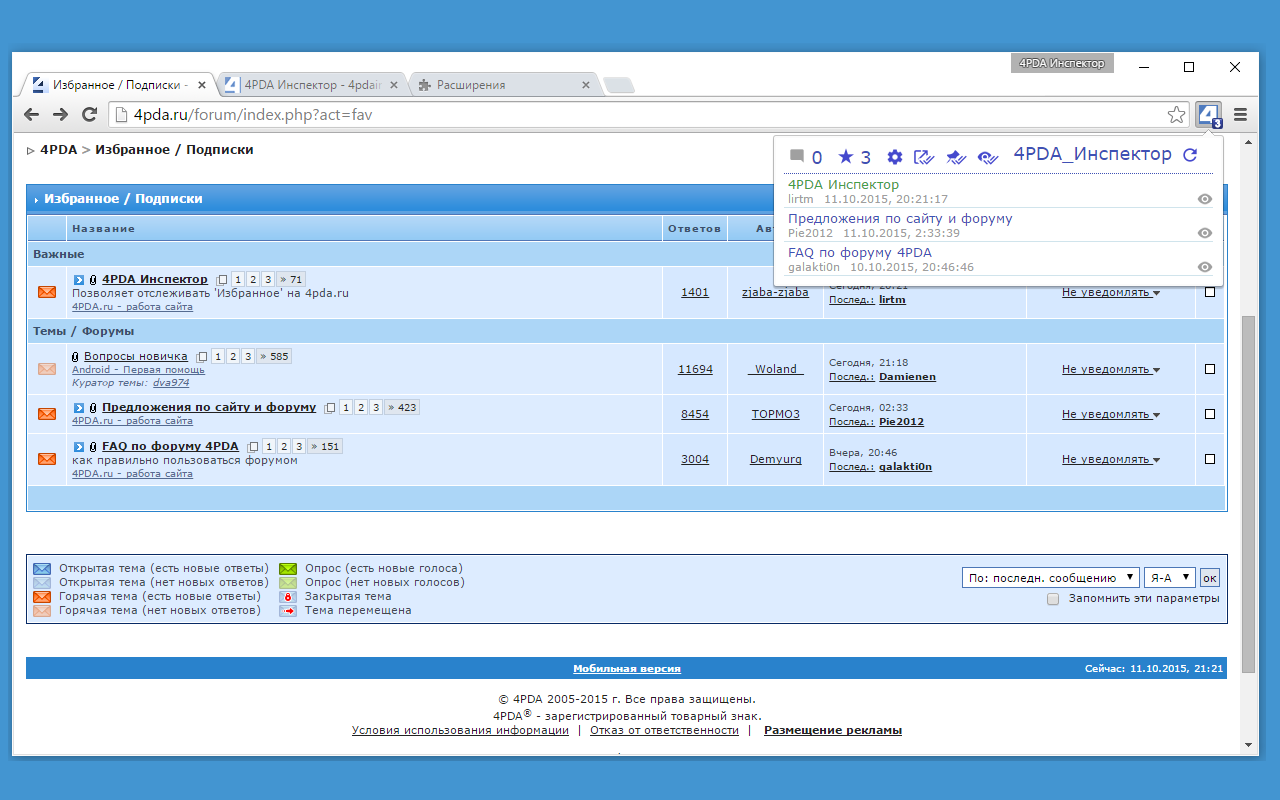Click the 4PDA Inspector extension toolbar icon
The image size is (1280, 800).
click(x=1209, y=114)
